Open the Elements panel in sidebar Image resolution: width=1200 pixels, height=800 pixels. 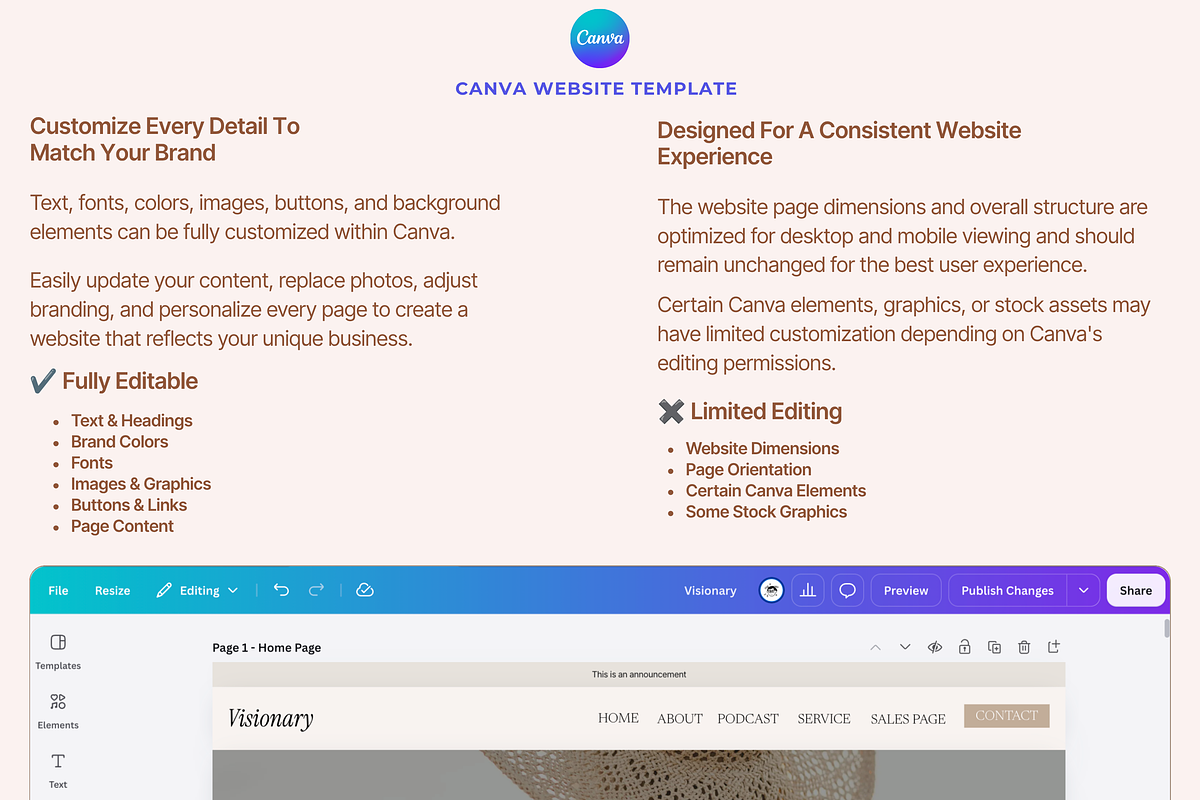[x=58, y=711]
